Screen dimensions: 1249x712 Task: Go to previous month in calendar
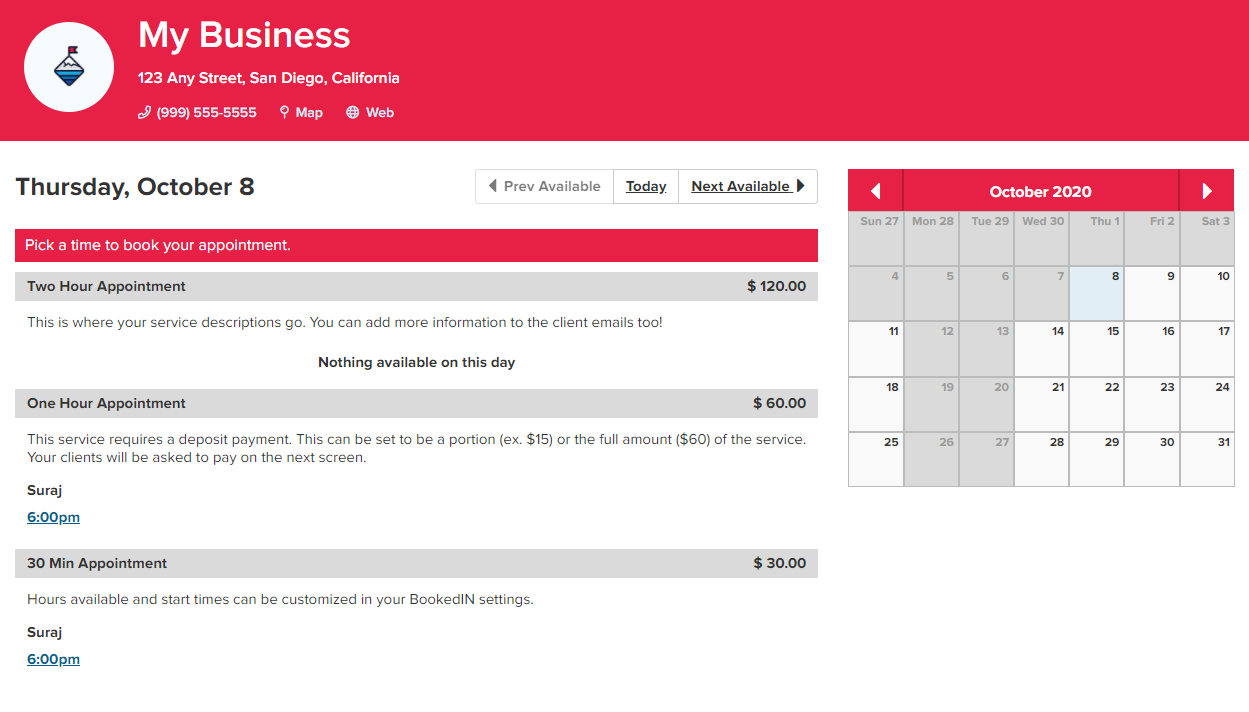coord(875,191)
